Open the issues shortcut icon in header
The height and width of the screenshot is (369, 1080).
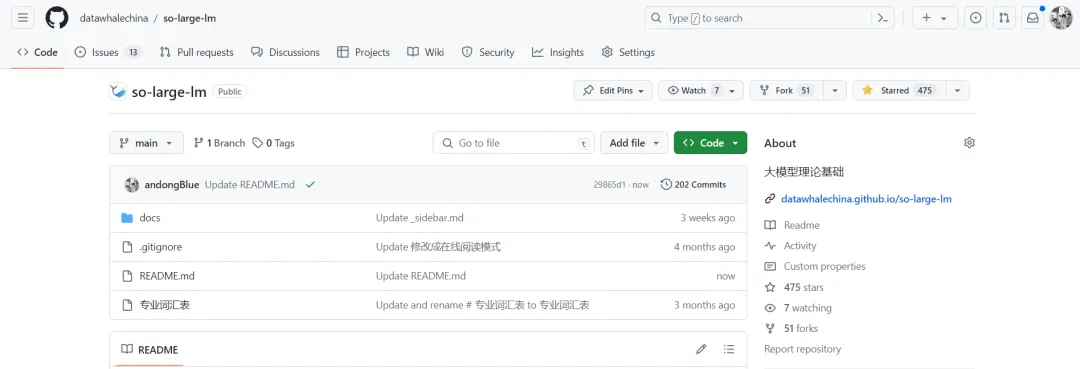(975, 19)
